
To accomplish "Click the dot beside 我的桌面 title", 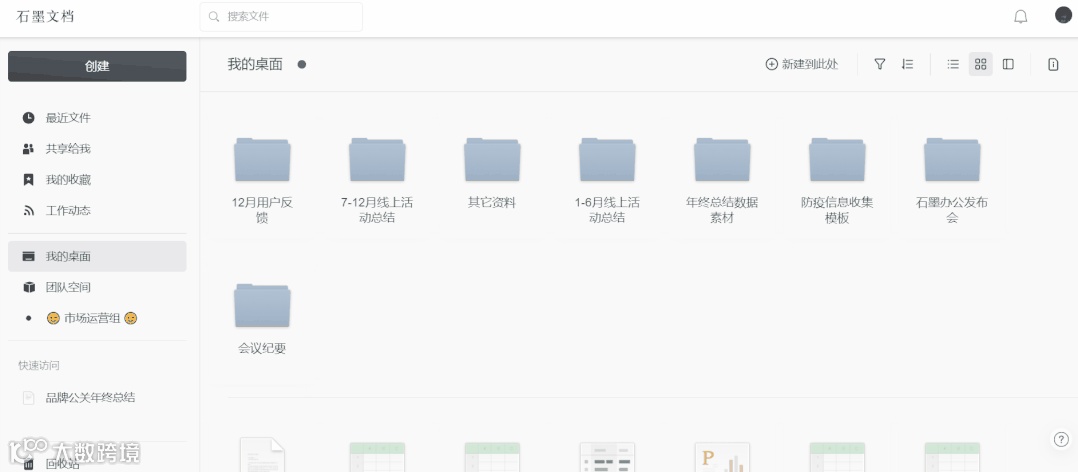I will click(x=301, y=65).
